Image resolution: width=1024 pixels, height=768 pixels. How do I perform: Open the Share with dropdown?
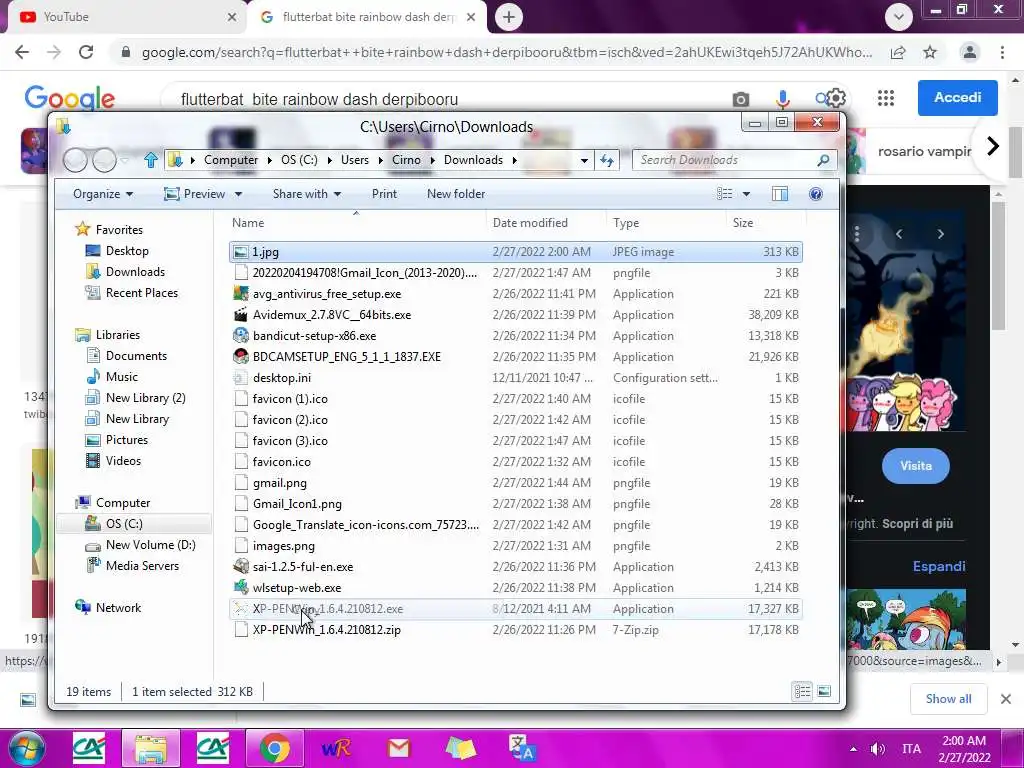coord(307,194)
